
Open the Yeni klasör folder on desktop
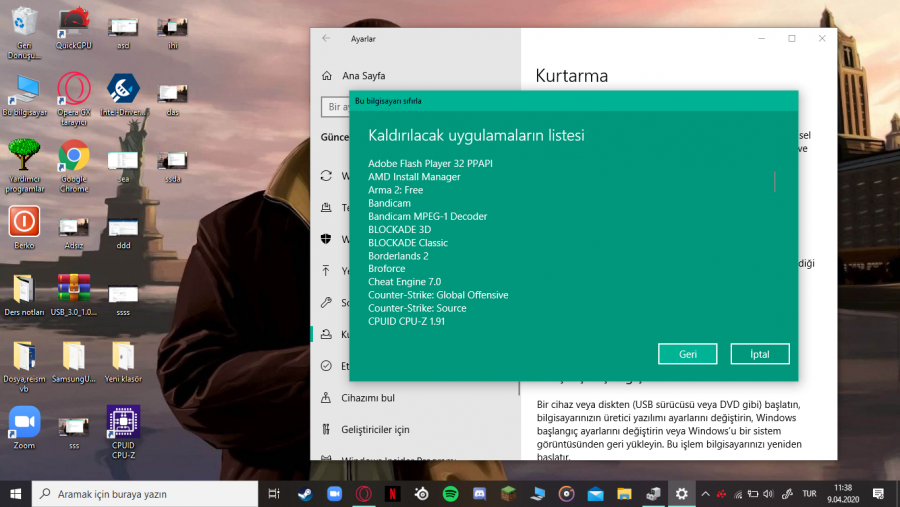click(x=123, y=362)
